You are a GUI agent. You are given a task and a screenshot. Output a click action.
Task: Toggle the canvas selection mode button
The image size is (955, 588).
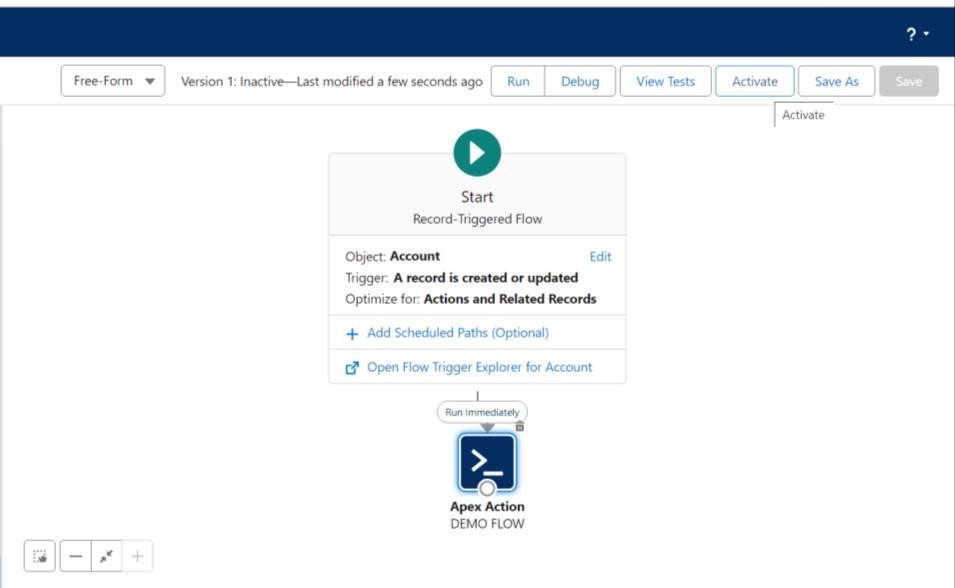click(x=40, y=556)
